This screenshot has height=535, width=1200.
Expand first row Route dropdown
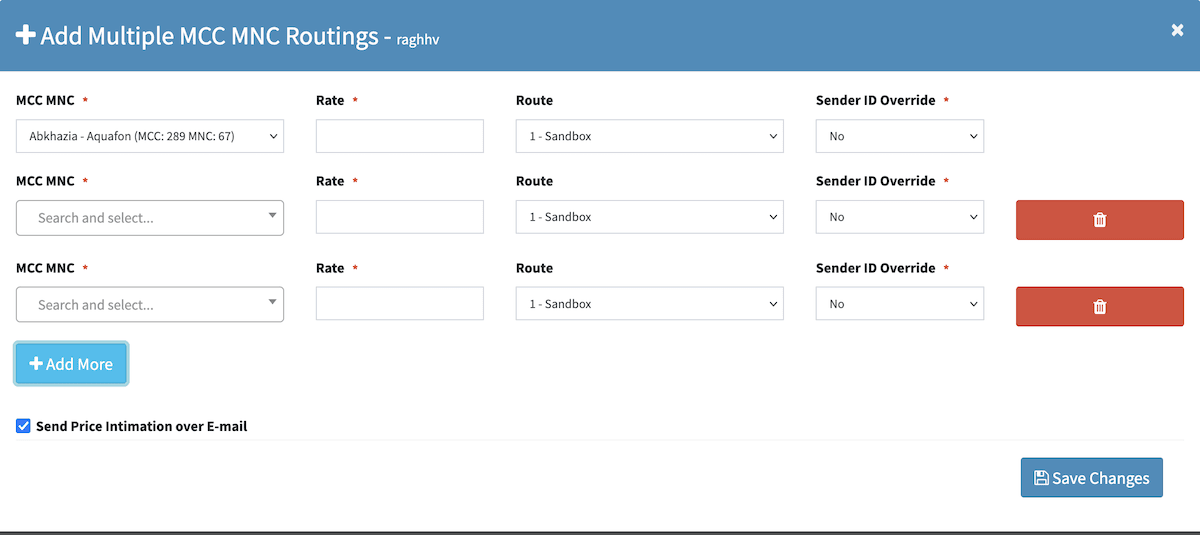[649, 136]
